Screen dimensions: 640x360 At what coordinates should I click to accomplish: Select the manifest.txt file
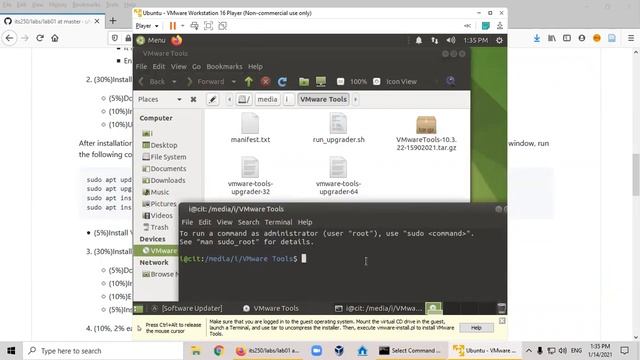[250, 128]
